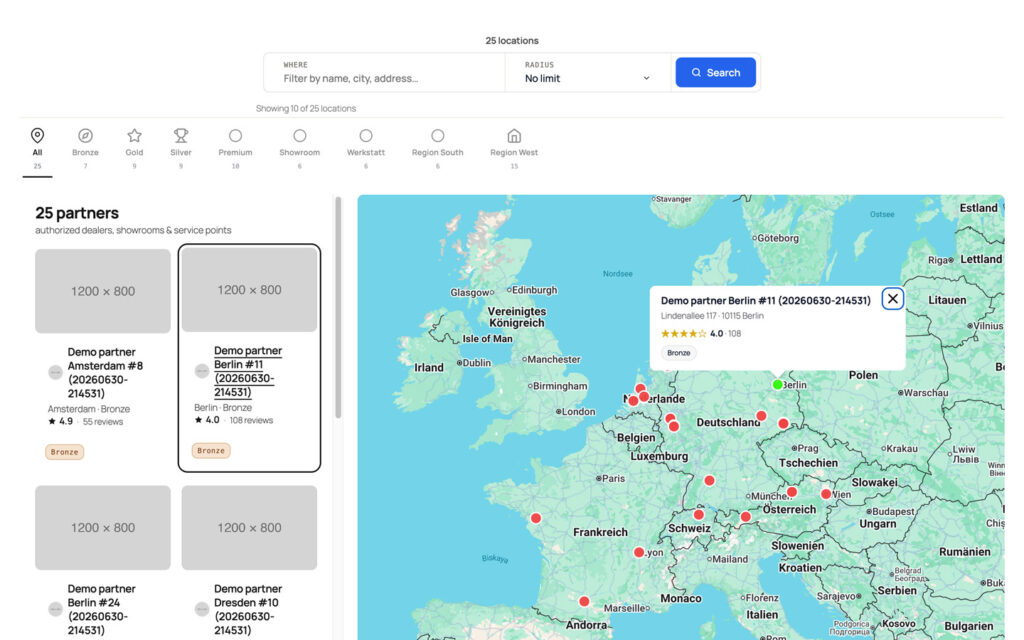
Task: Select the Showroom circle filter
Action: click(300, 135)
